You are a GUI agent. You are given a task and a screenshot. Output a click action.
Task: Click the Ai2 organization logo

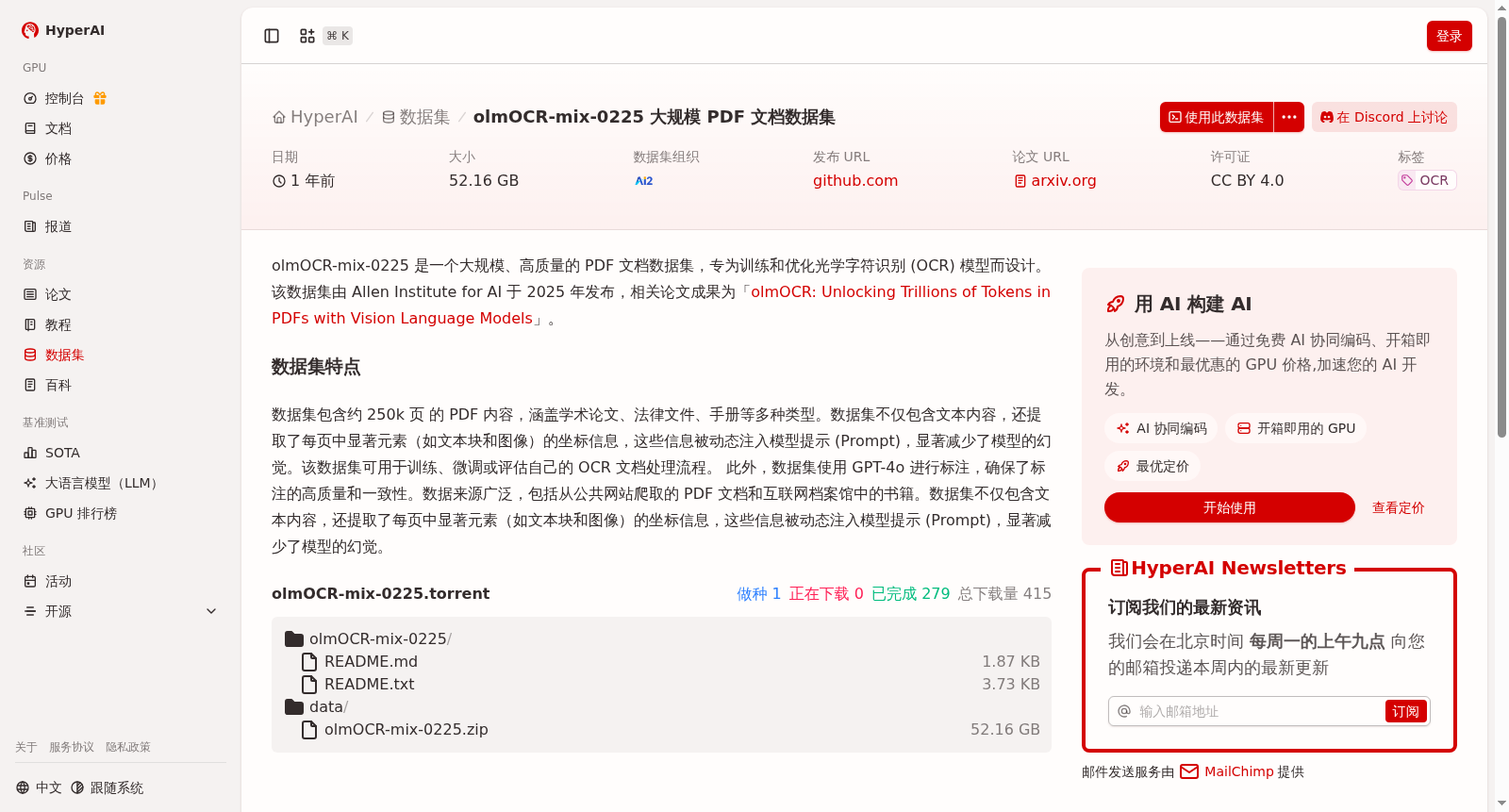644,180
